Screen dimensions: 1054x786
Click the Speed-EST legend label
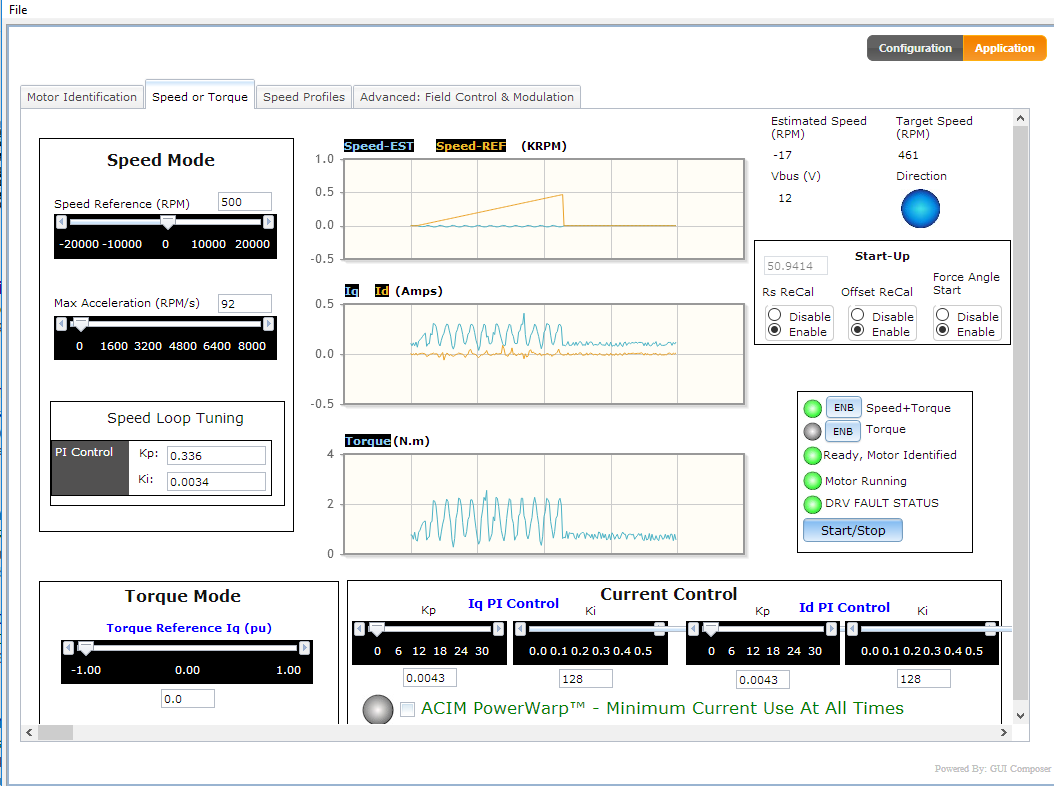click(x=378, y=146)
